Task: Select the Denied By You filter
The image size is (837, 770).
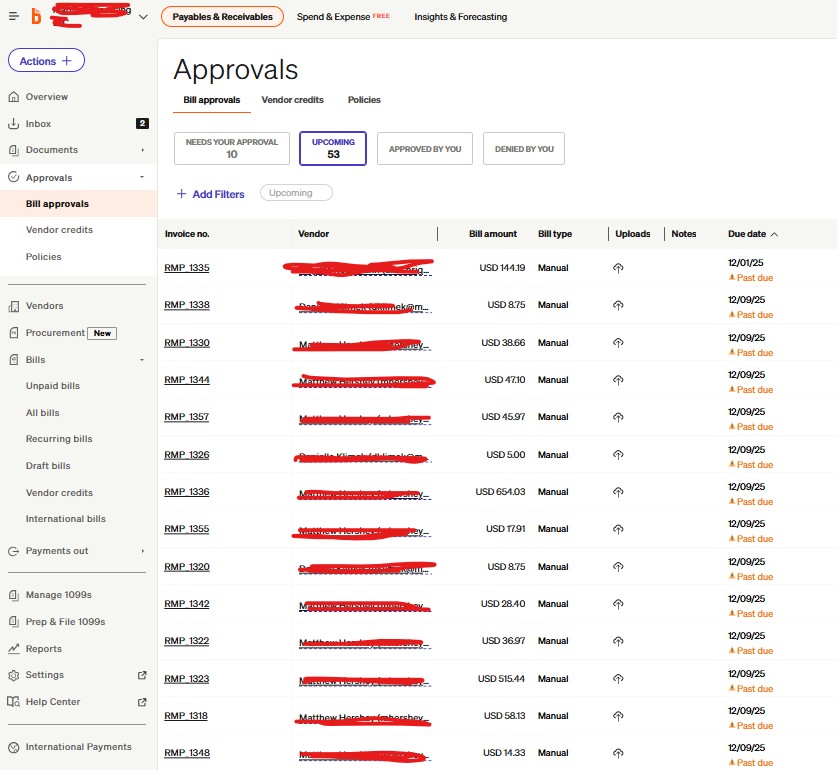Action: (x=523, y=149)
